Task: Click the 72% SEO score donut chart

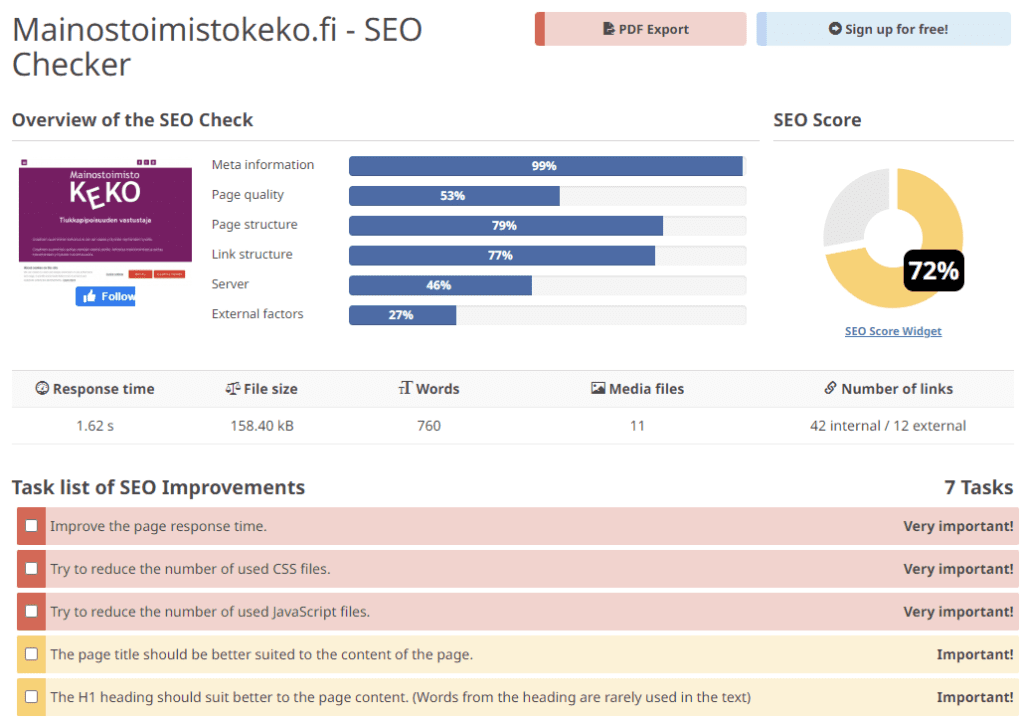Action: (x=893, y=238)
